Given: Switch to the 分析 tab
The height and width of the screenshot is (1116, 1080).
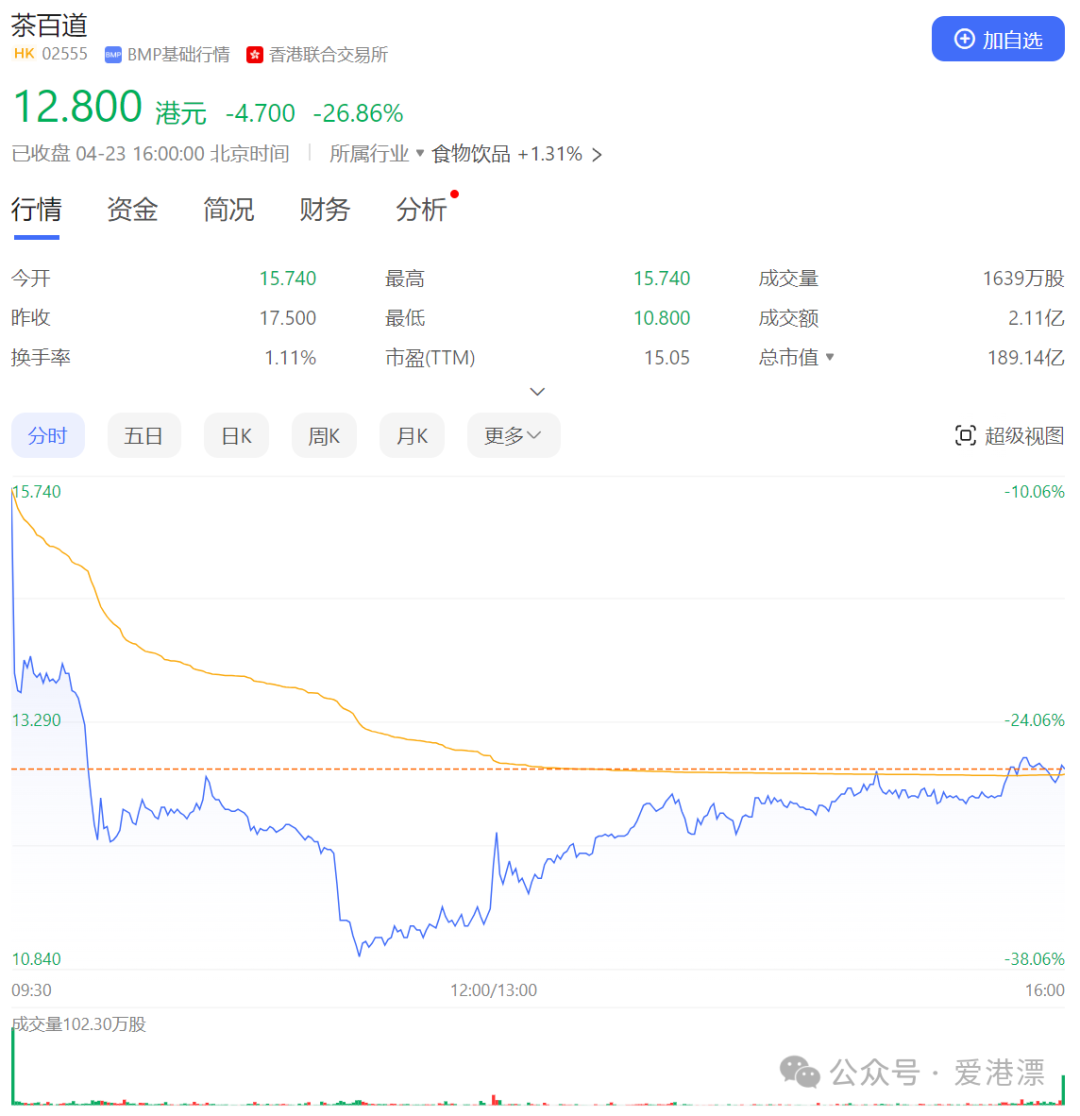Looking at the screenshot, I should [421, 210].
